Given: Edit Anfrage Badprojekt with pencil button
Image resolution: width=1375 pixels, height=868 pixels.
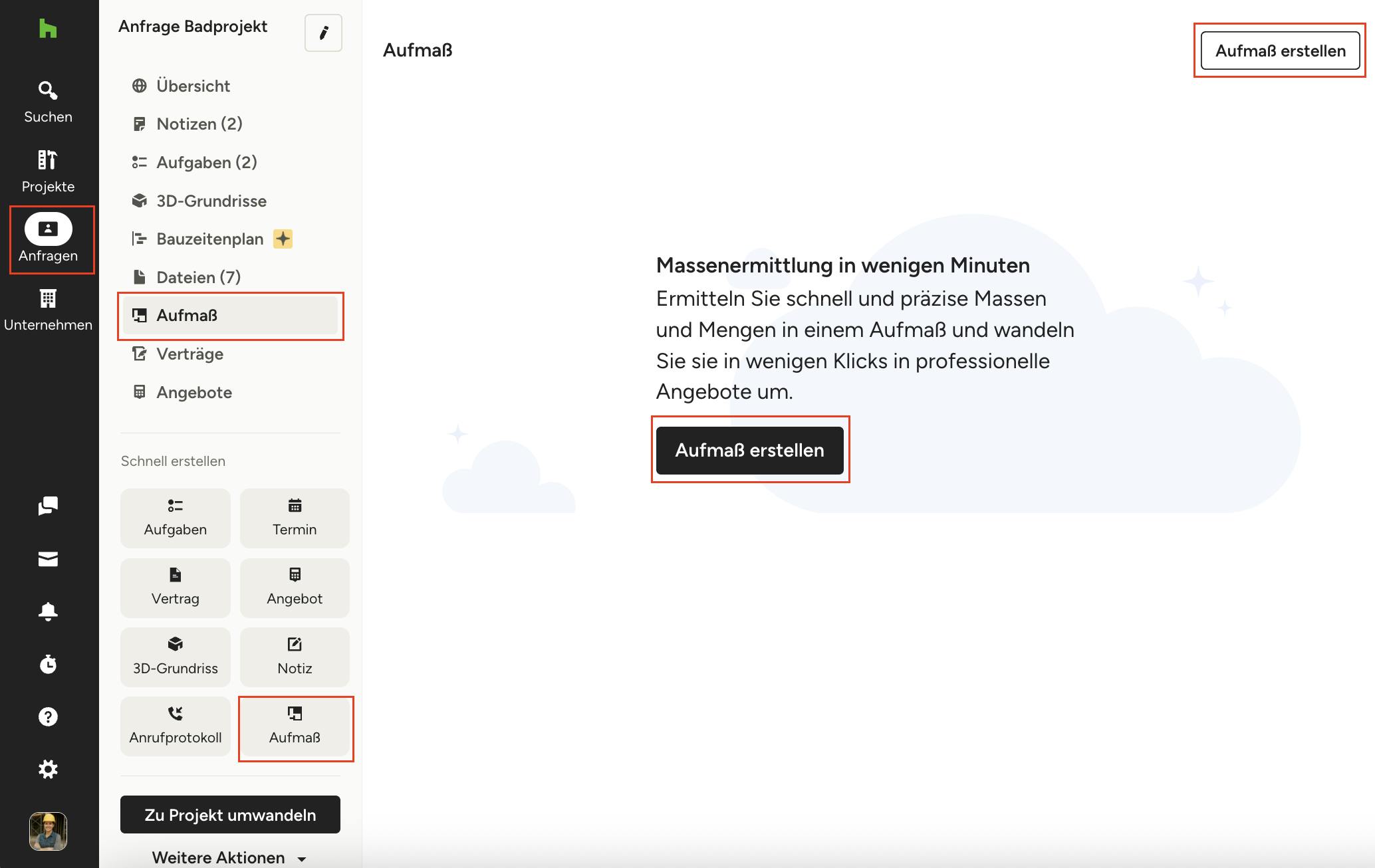Looking at the screenshot, I should (x=323, y=33).
